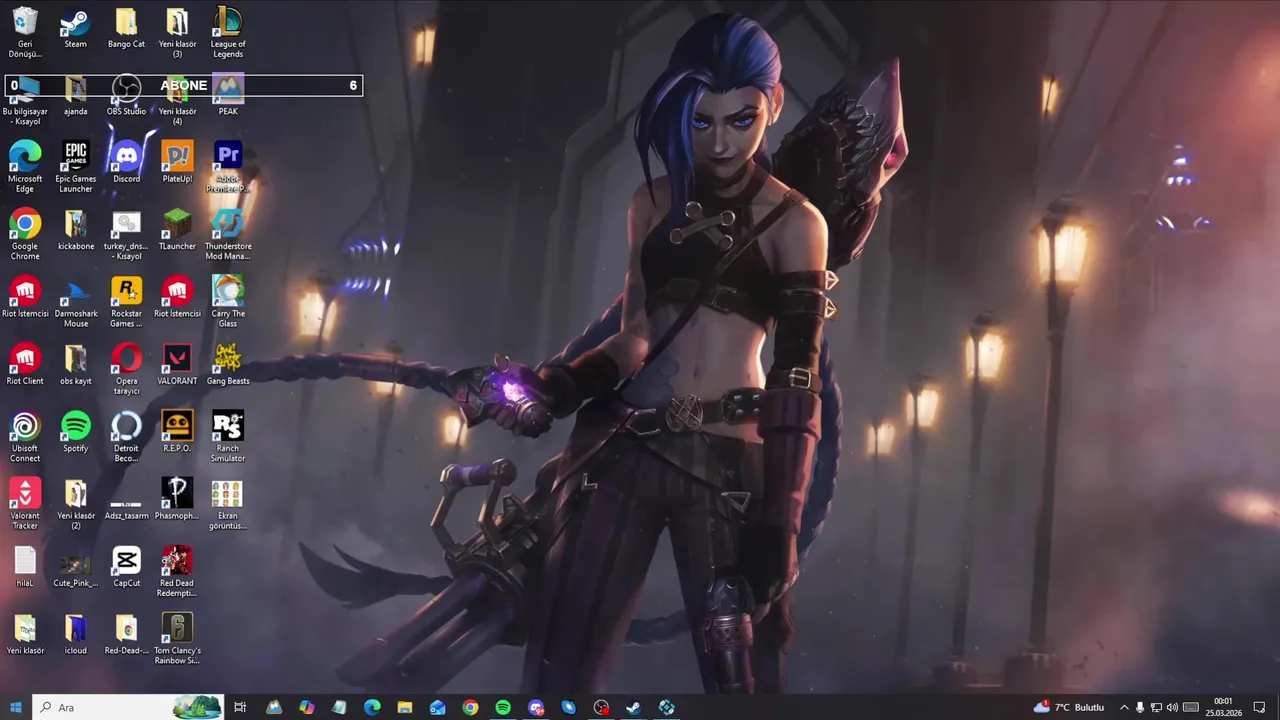Viewport: 1280px width, 720px height.
Task: Launch League of Legends desktop shortcut
Action: [228, 32]
